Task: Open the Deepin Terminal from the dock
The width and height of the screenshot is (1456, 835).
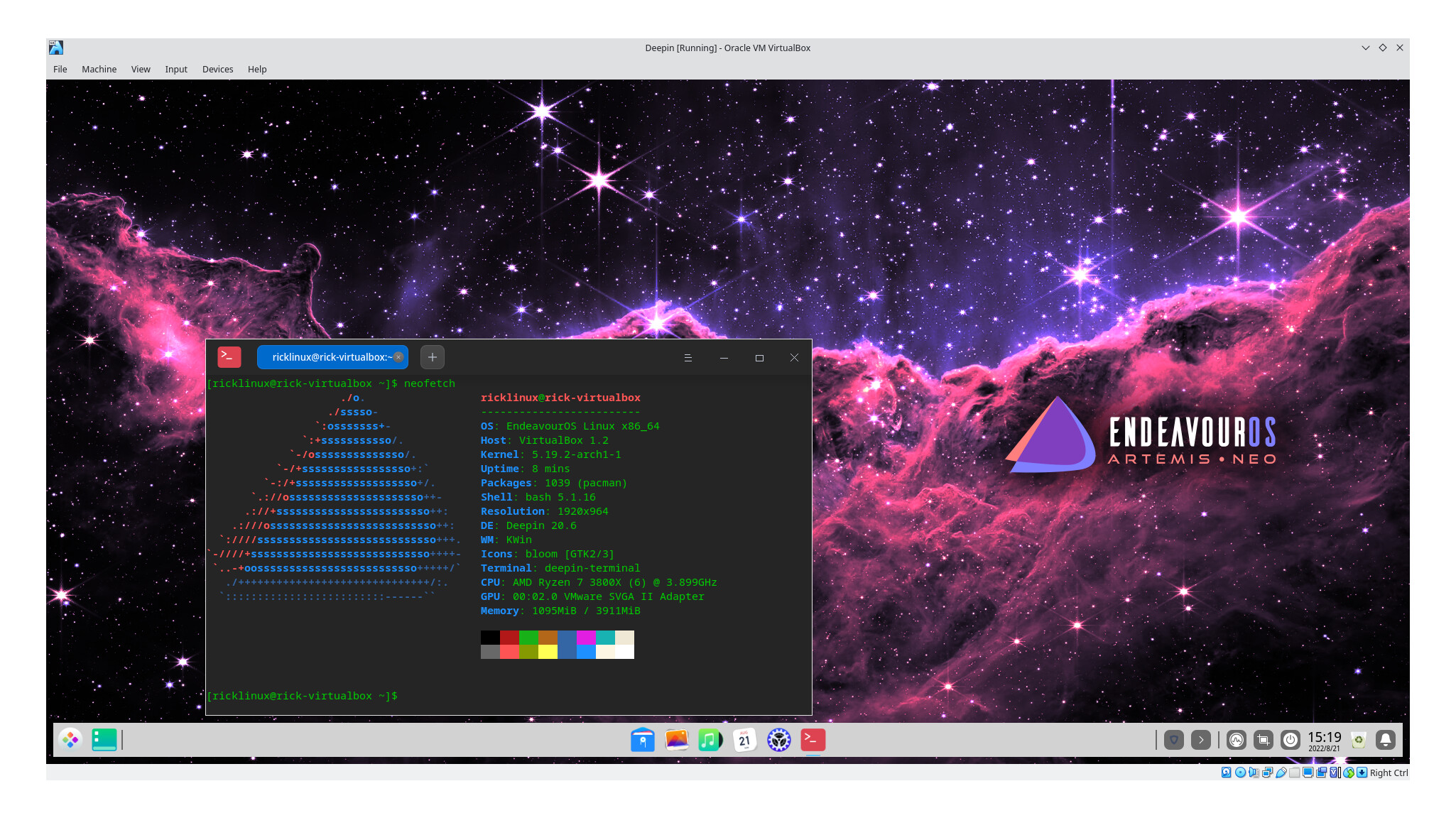Action: 812,740
